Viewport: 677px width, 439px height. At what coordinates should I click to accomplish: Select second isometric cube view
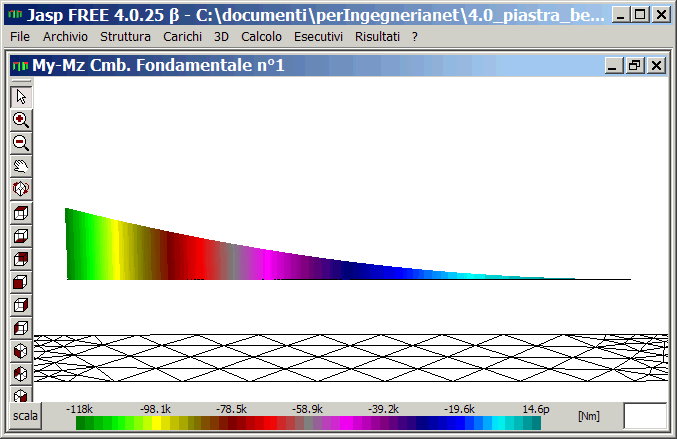click(21, 374)
